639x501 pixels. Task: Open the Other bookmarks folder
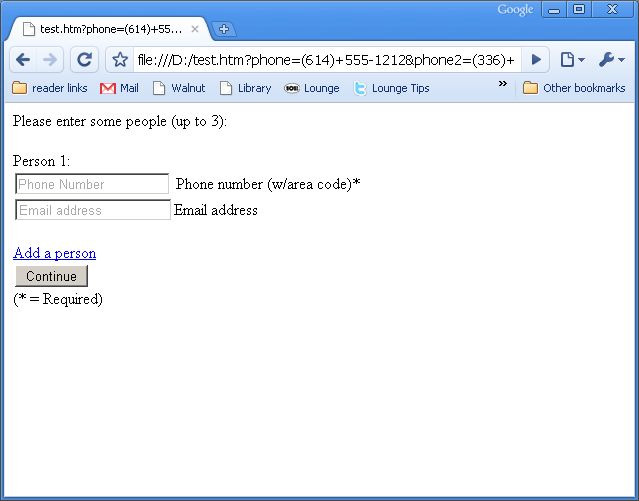(x=574, y=88)
